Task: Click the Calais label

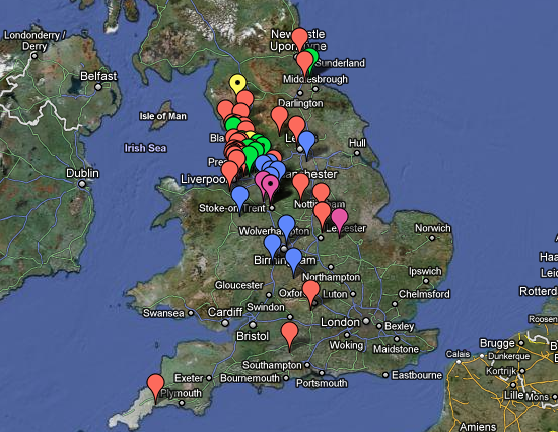Action: click(458, 354)
